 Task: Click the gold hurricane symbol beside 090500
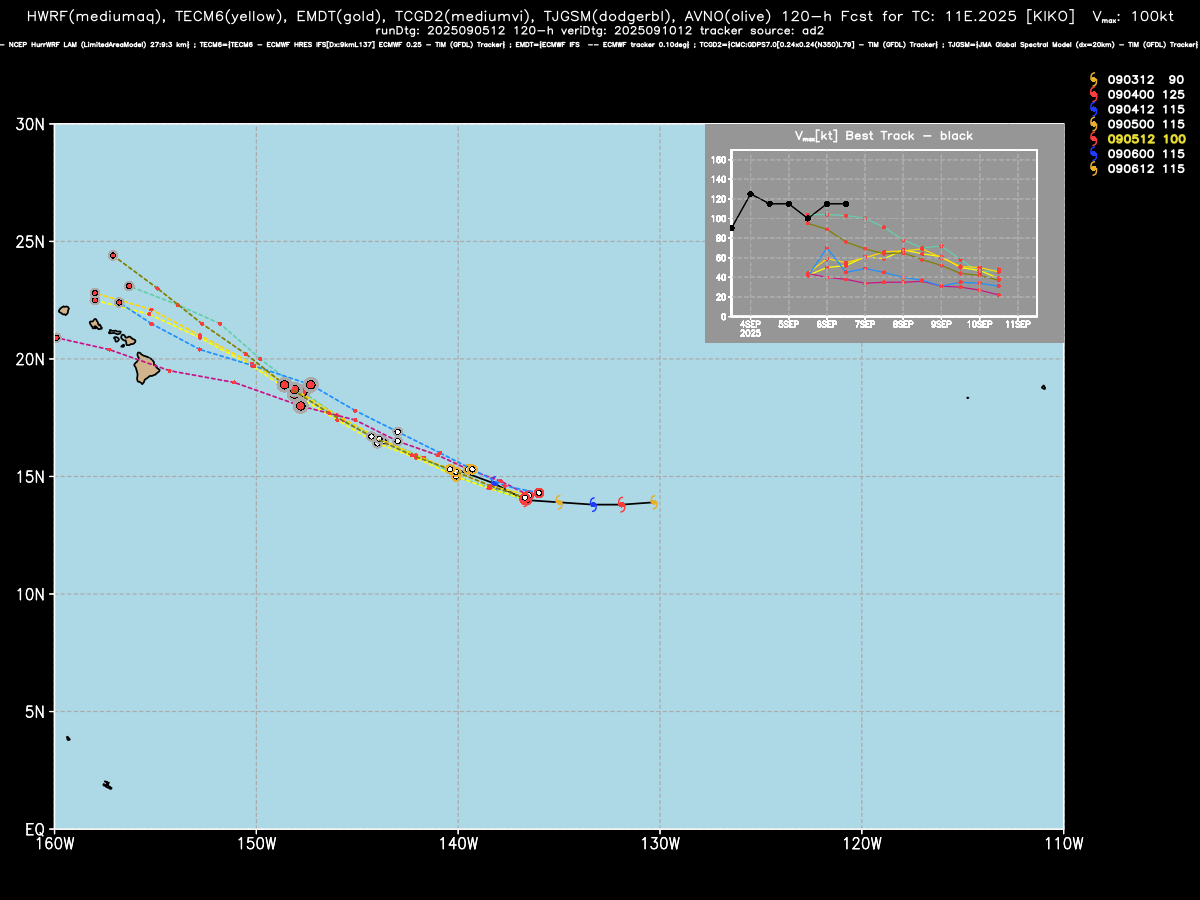(x=1093, y=124)
